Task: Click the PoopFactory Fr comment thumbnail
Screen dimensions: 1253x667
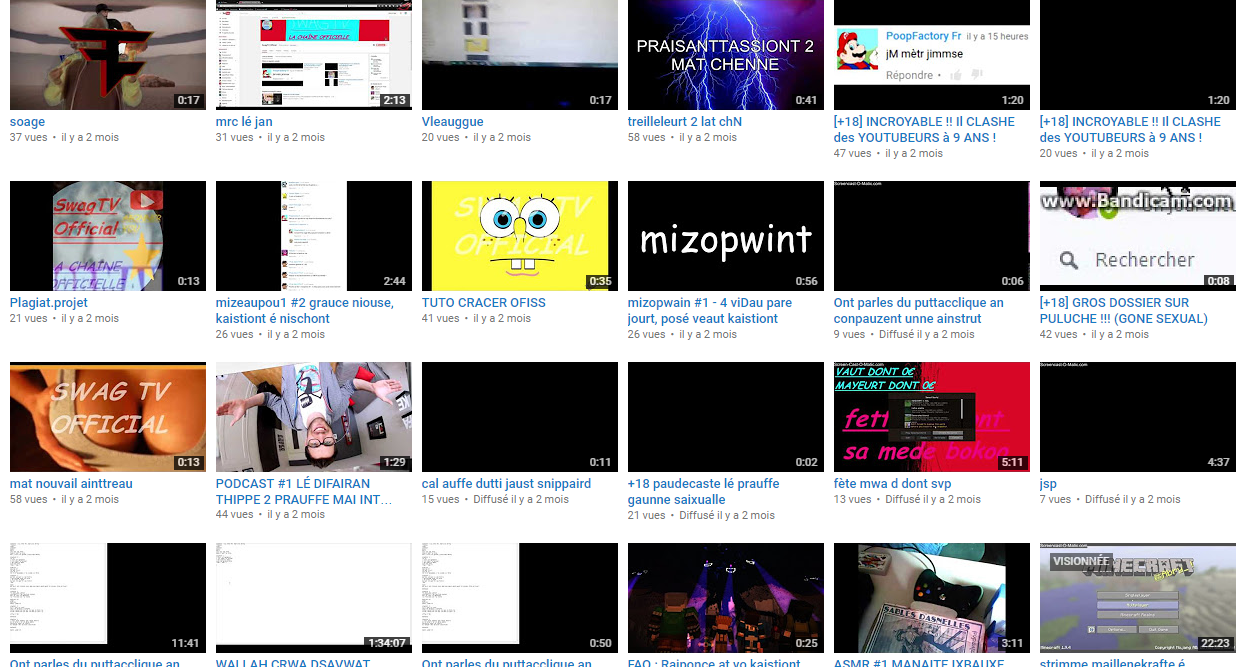Action: [931, 55]
